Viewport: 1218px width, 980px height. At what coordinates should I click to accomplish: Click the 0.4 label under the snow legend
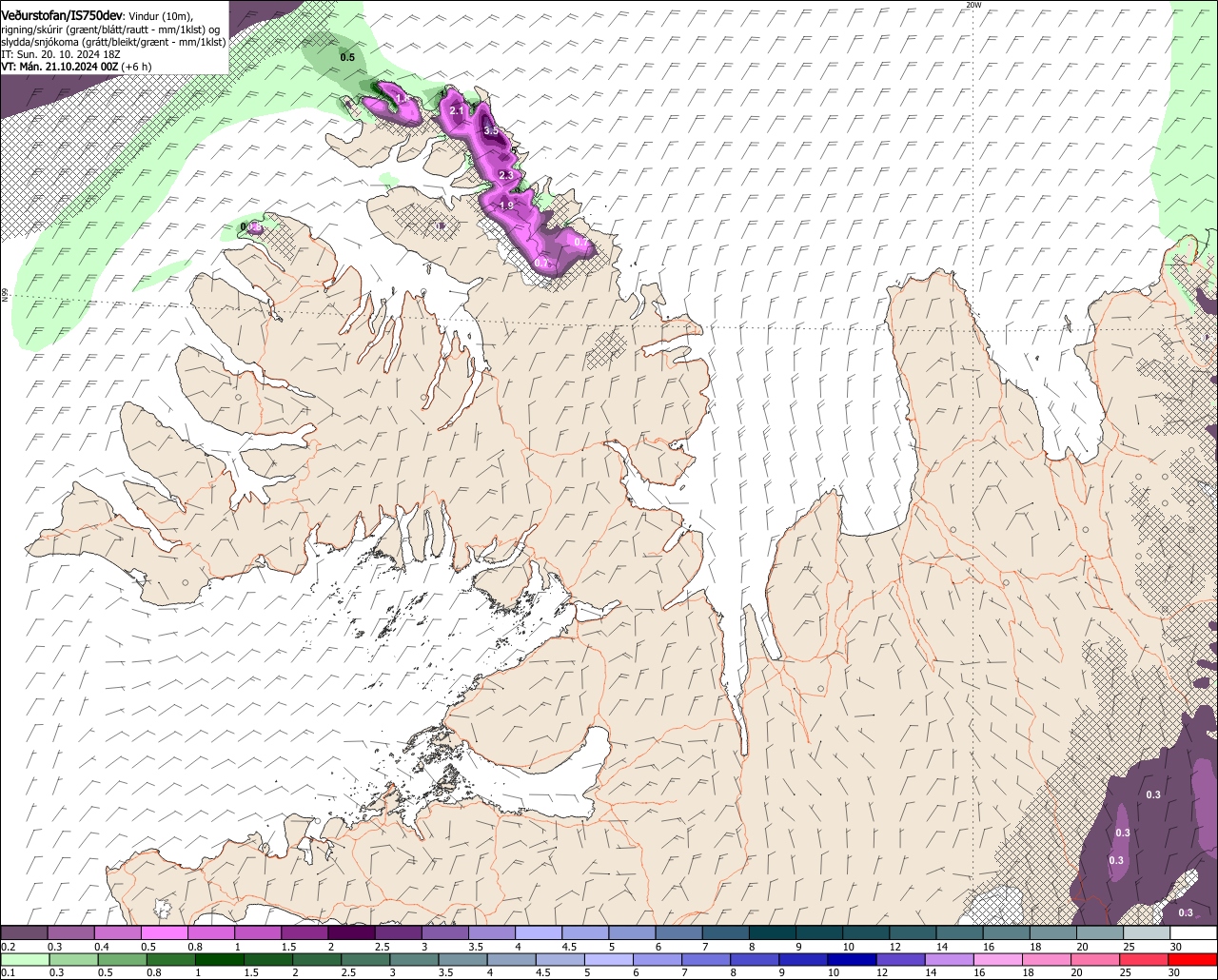pos(102,947)
